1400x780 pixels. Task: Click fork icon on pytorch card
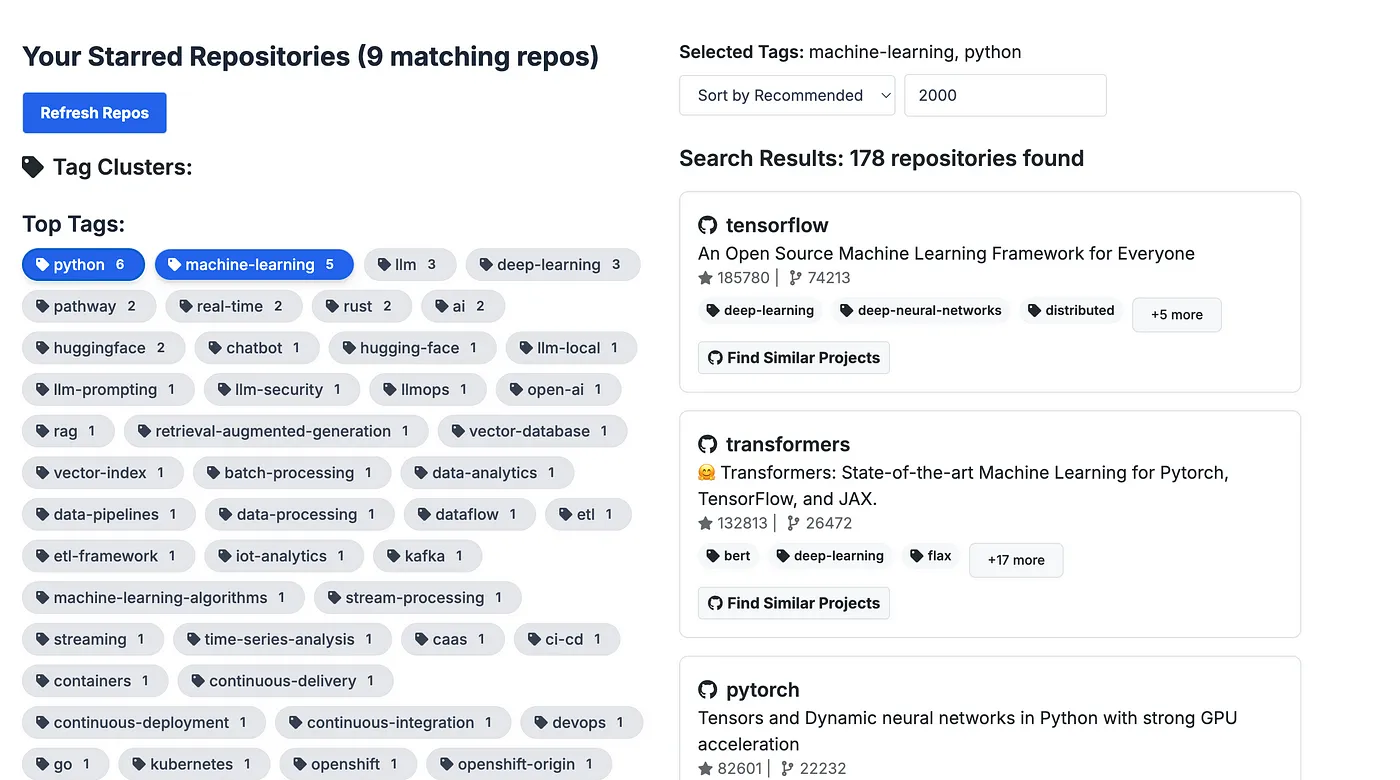(787, 769)
